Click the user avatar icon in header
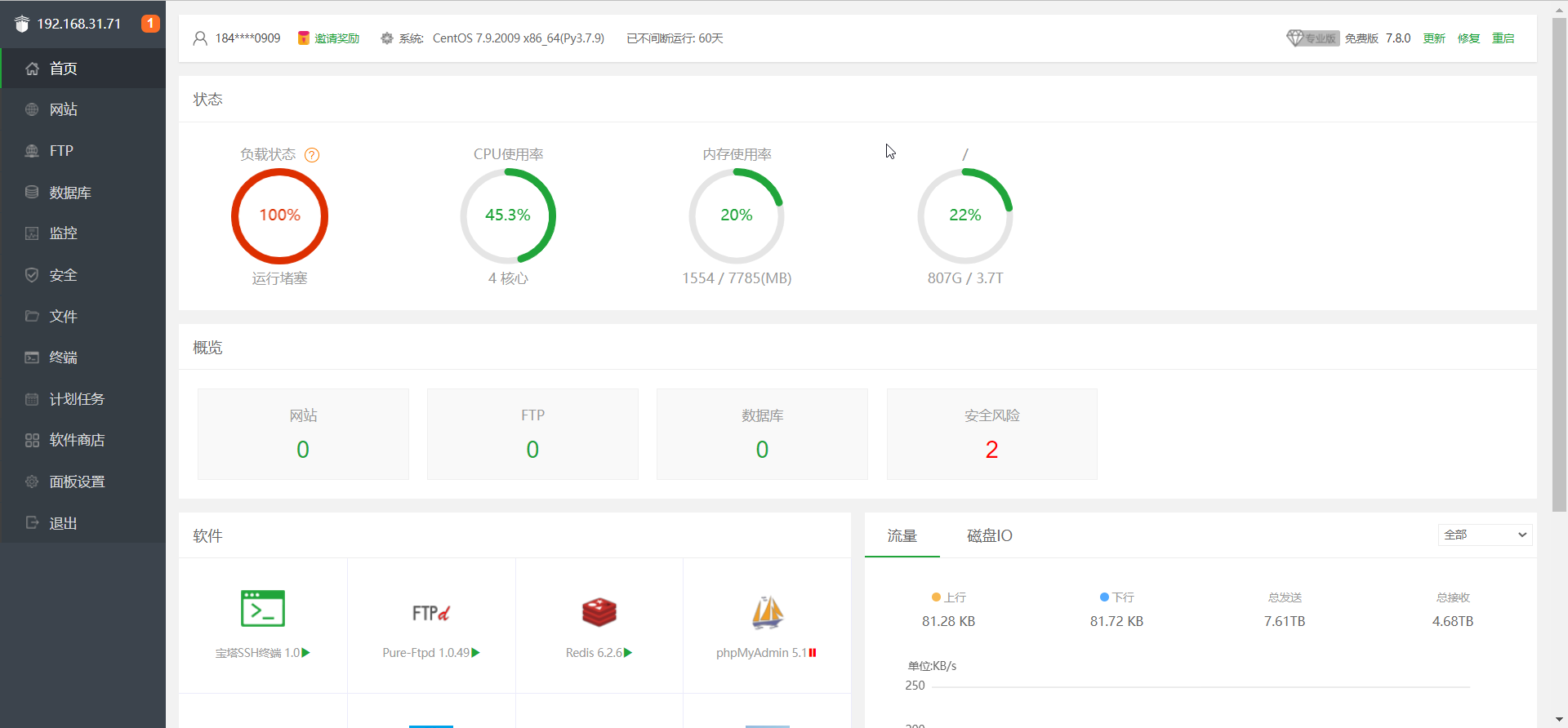This screenshot has height=728, width=1568. [200, 38]
